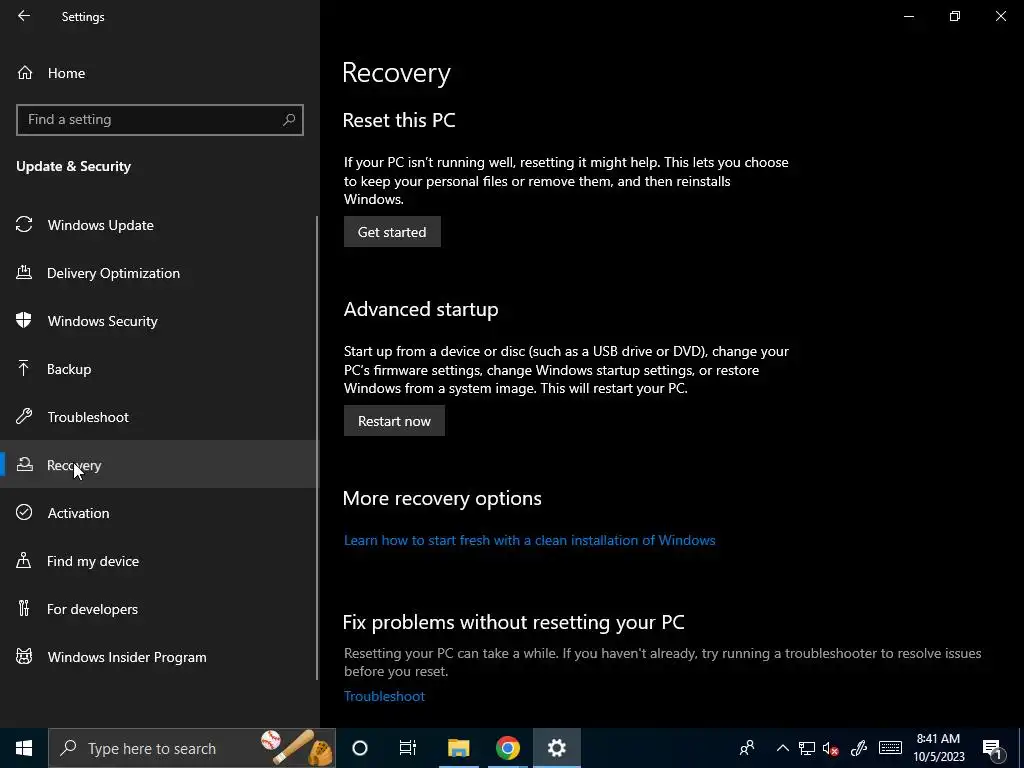Screen dimensions: 1024x768
Task: Click Restart now under Advanced startup
Action: point(394,421)
